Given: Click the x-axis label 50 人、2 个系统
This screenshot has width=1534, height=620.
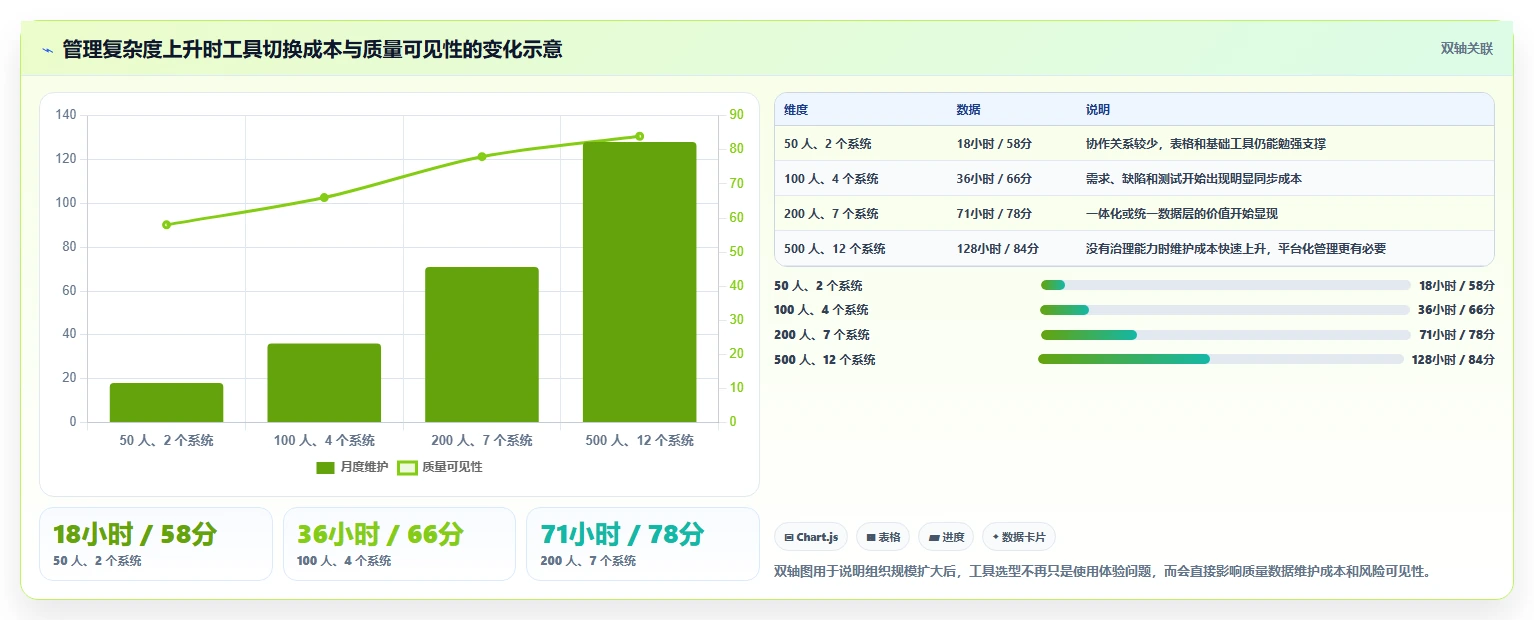Looking at the screenshot, I should coord(166,441).
